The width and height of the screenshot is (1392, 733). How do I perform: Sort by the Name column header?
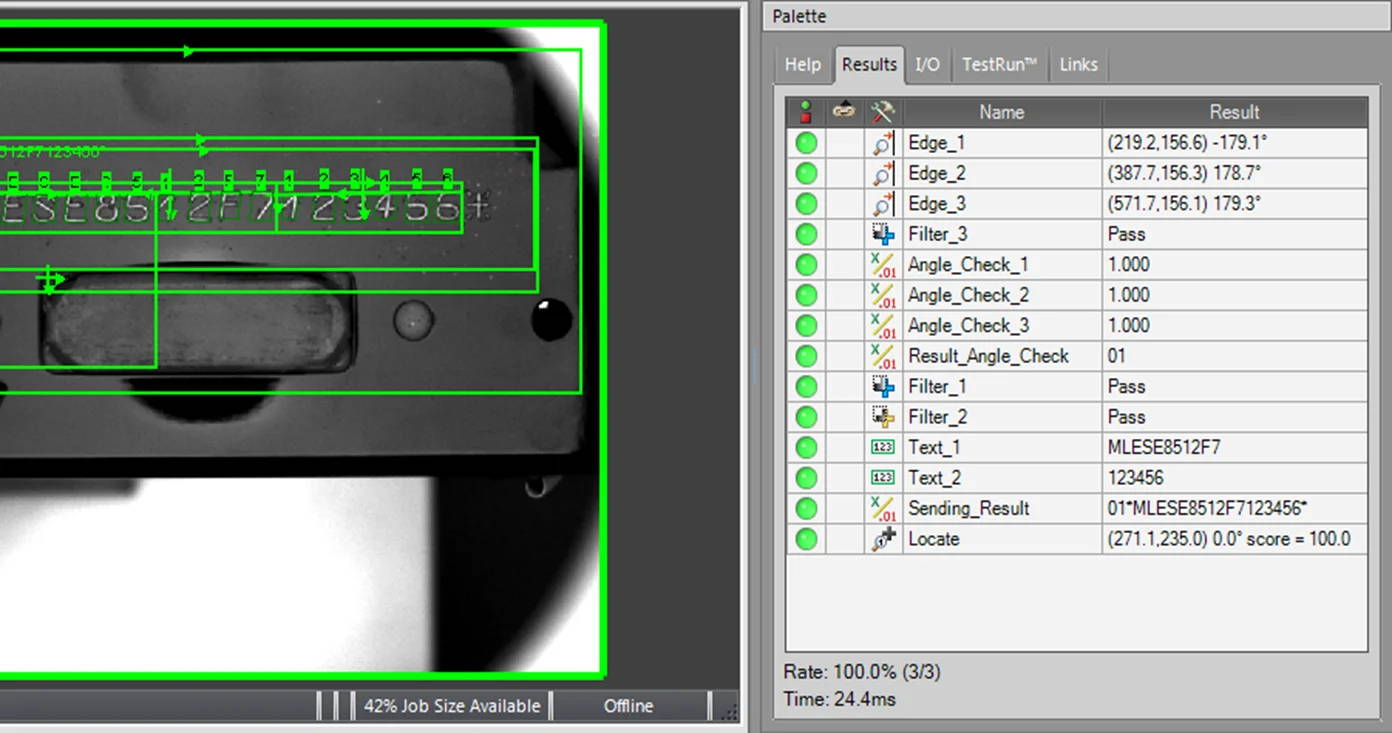click(1001, 112)
